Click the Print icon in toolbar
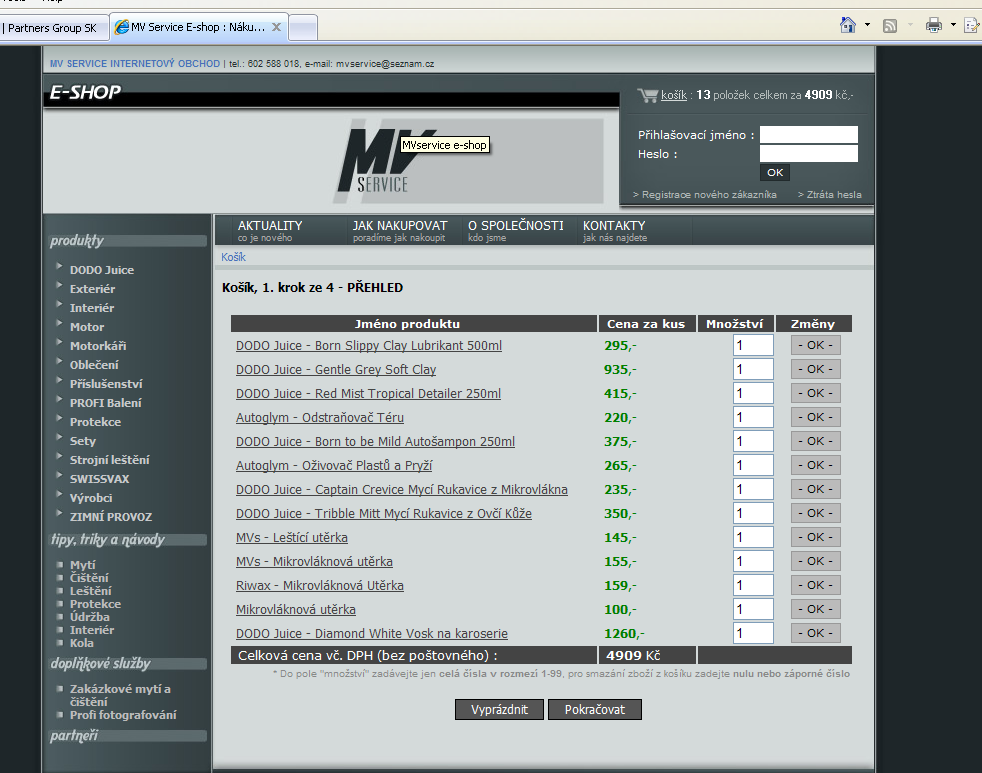This screenshot has width=982, height=773. point(934,25)
